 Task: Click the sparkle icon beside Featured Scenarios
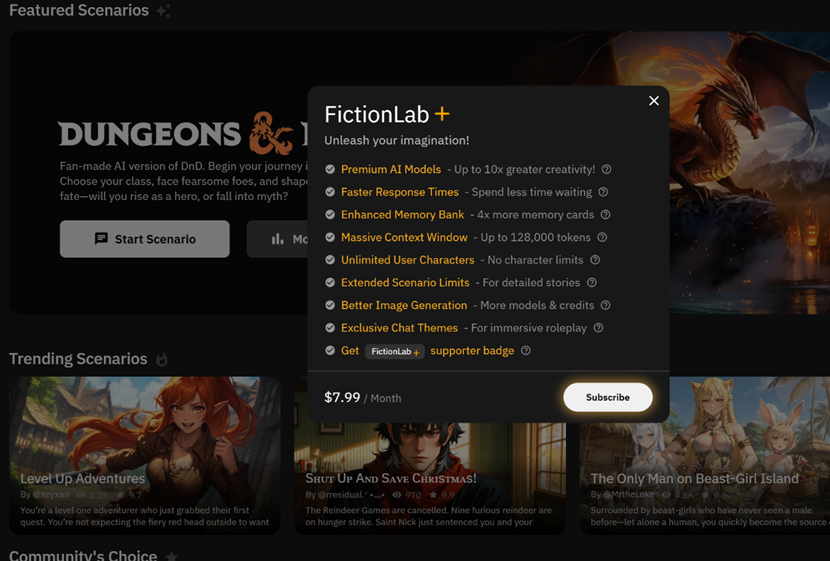click(163, 10)
